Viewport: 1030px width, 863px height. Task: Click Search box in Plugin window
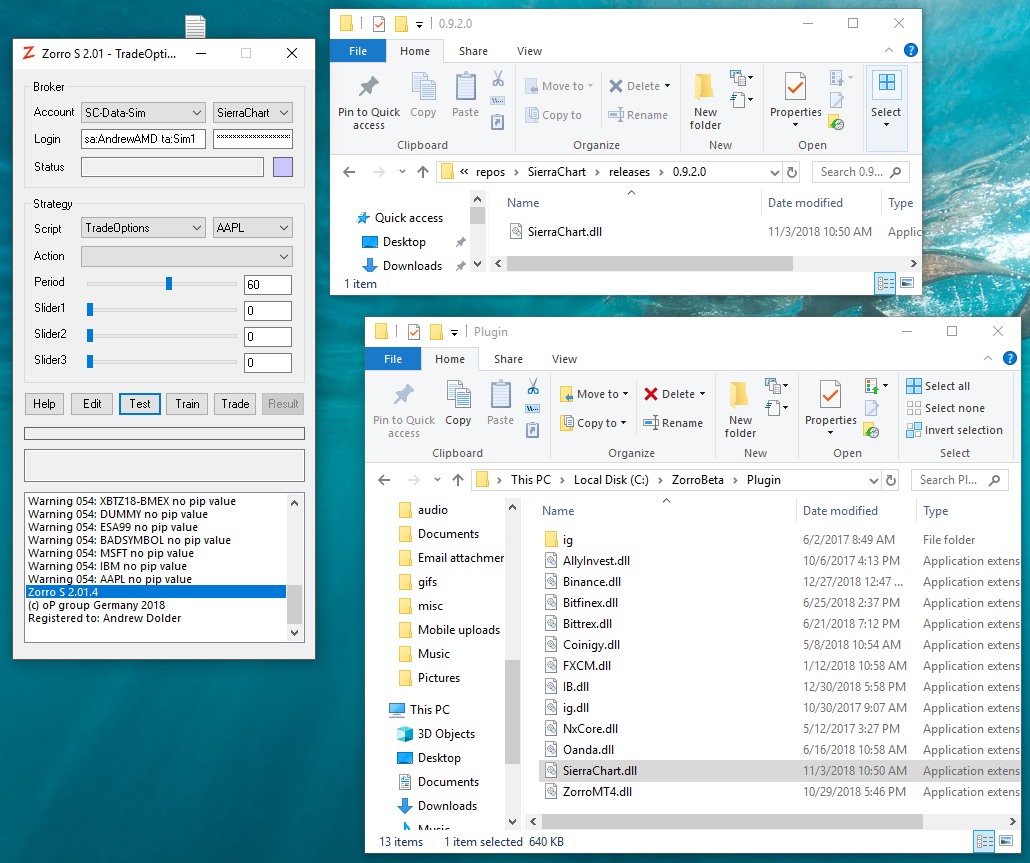(x=960, y=480)
